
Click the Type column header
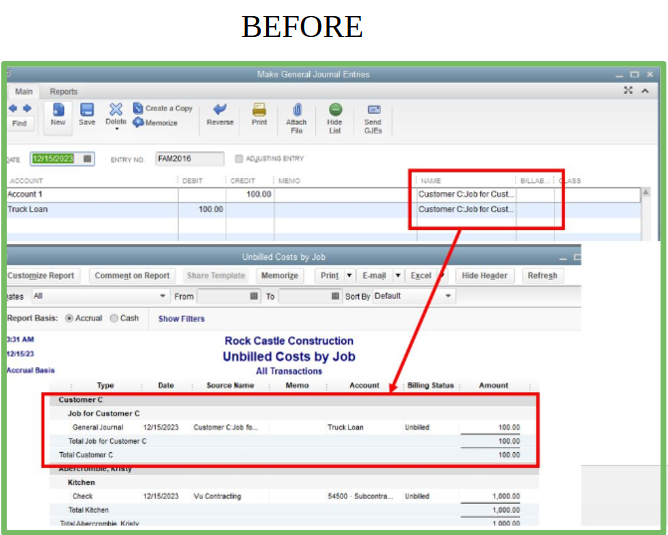tap(105, 385)
